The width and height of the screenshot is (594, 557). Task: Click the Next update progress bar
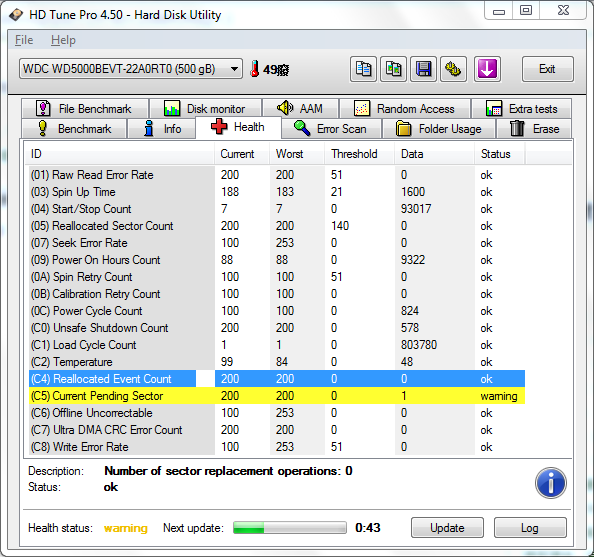point(290,527)
